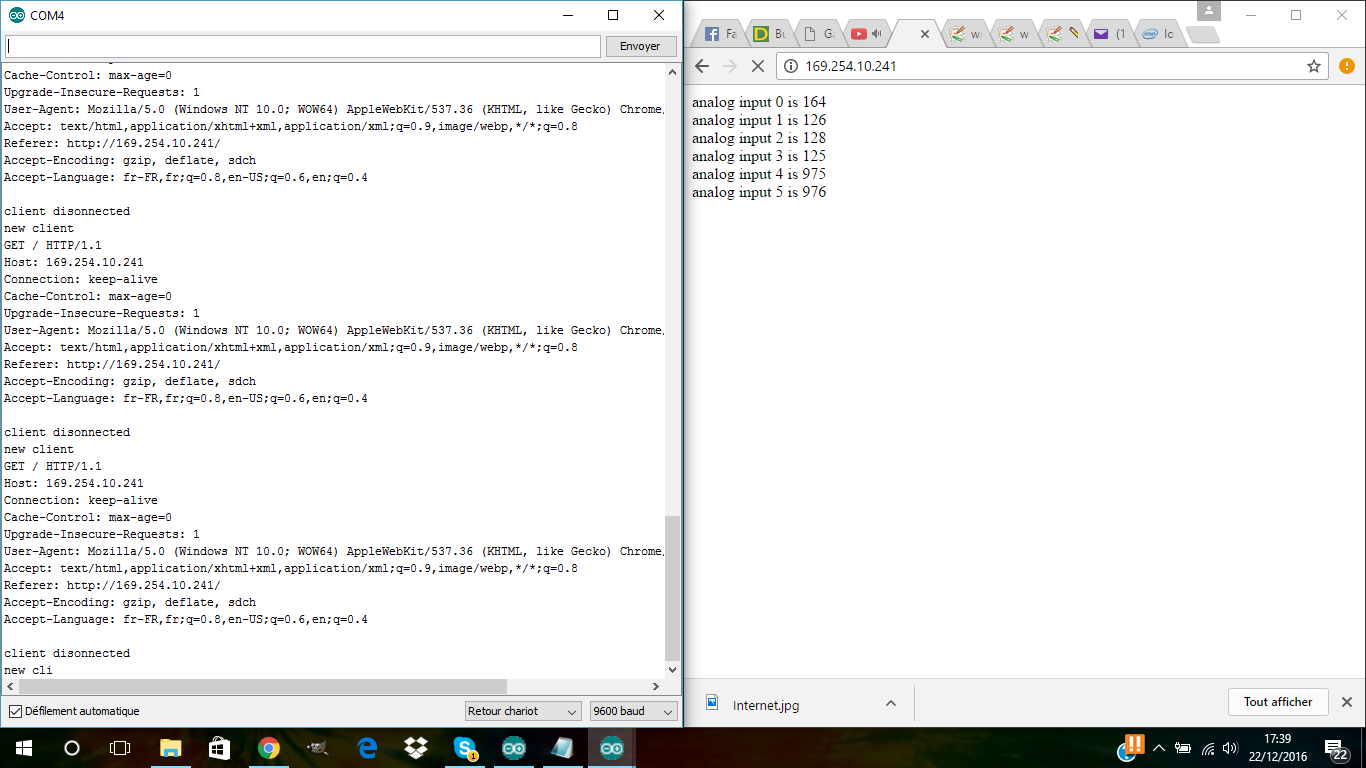This screenshot has width=1366, height=768.
Task: Switch to the YouTube tab
Action: (865, 34)
